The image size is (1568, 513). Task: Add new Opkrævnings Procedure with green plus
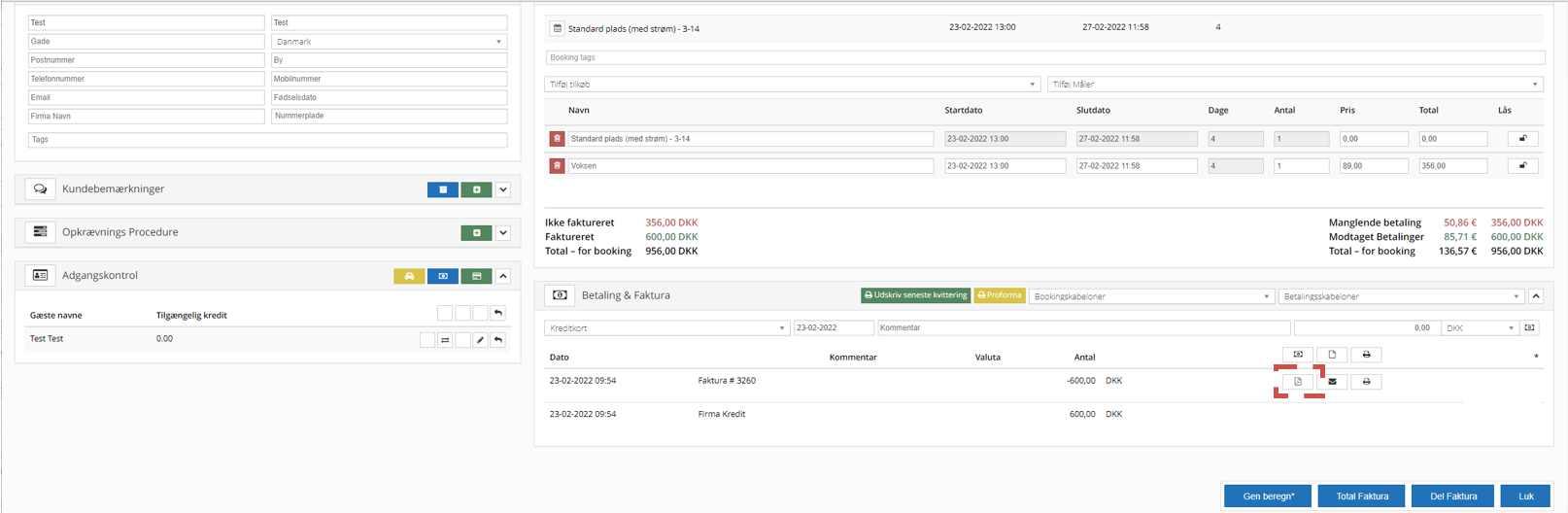pos(476,233)
